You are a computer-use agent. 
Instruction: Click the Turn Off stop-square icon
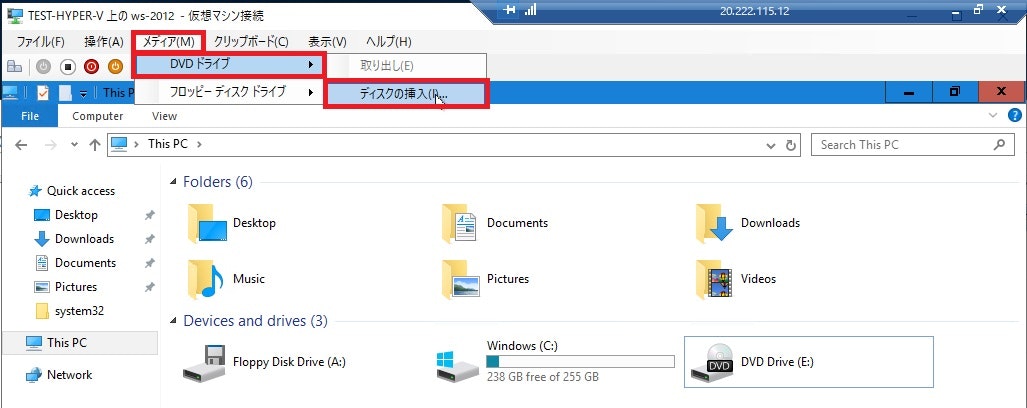[67, 66]
